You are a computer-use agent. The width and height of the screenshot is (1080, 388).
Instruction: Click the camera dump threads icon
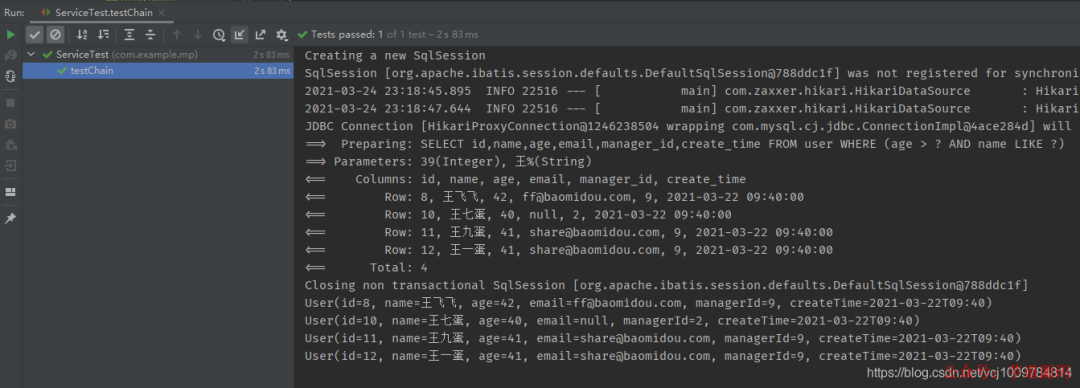coord(10,124)
